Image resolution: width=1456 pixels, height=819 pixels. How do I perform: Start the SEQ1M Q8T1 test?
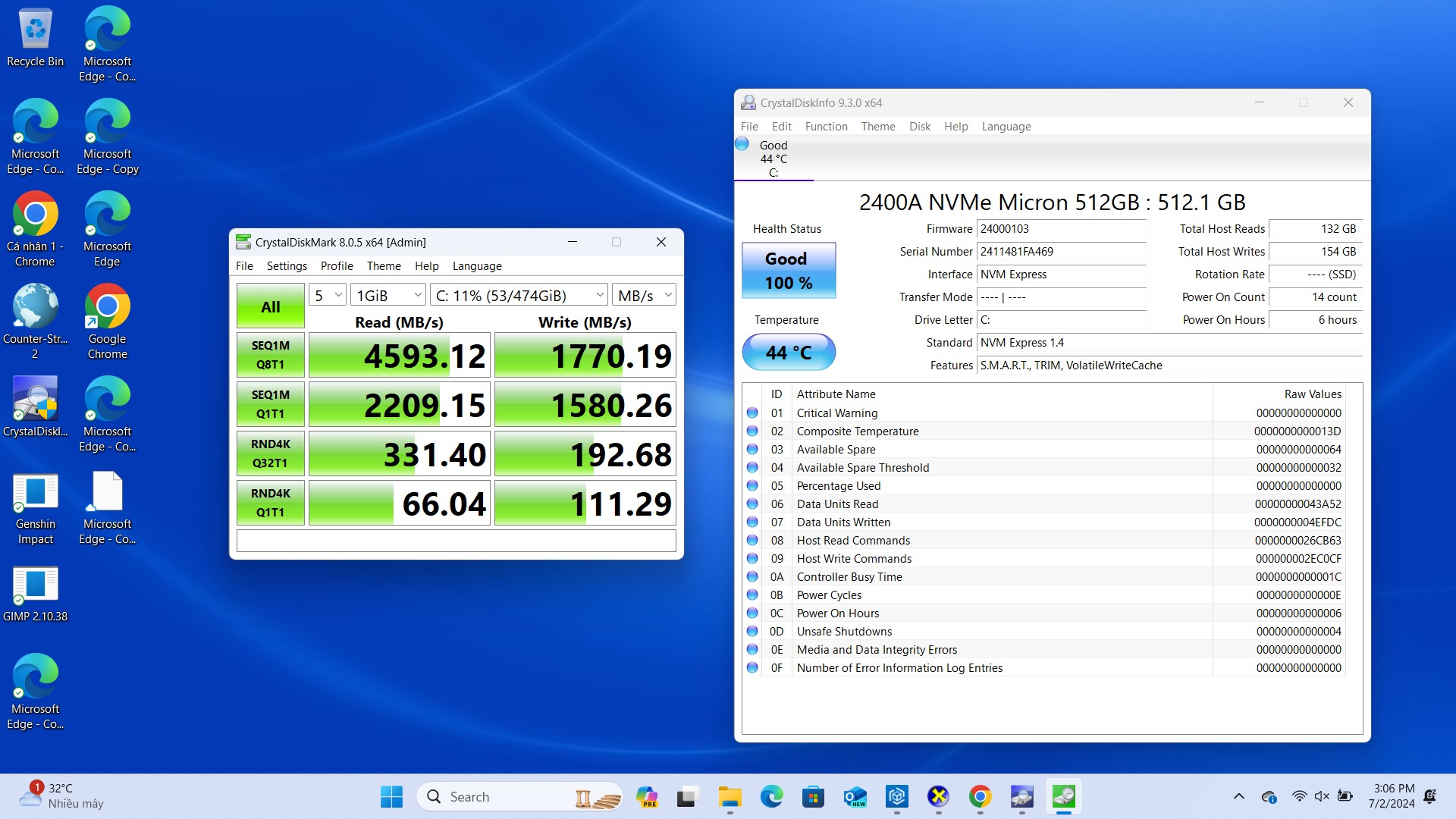click(271, 355)
